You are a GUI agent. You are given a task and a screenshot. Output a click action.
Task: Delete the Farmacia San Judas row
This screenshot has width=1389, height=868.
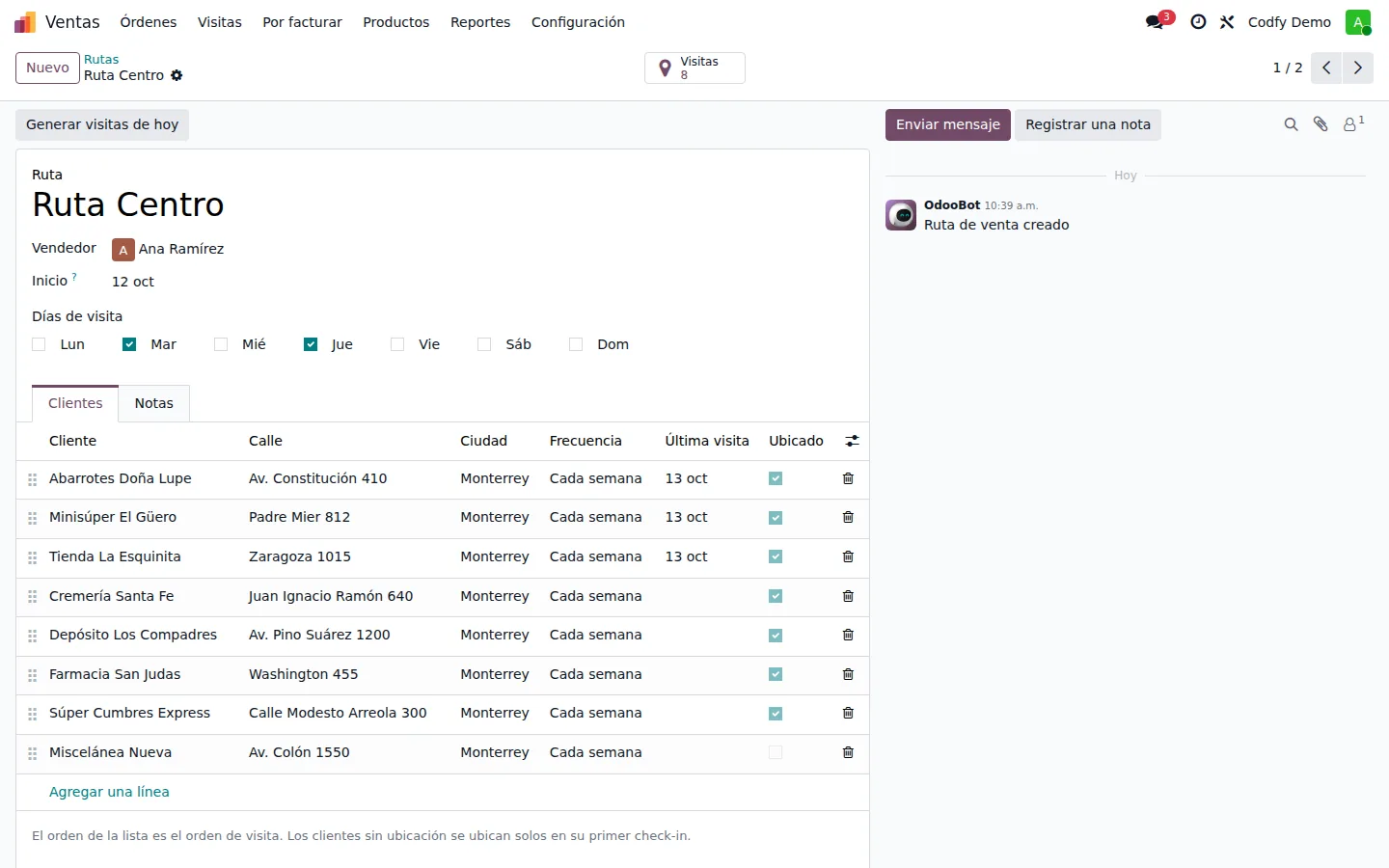pos(848,674)
